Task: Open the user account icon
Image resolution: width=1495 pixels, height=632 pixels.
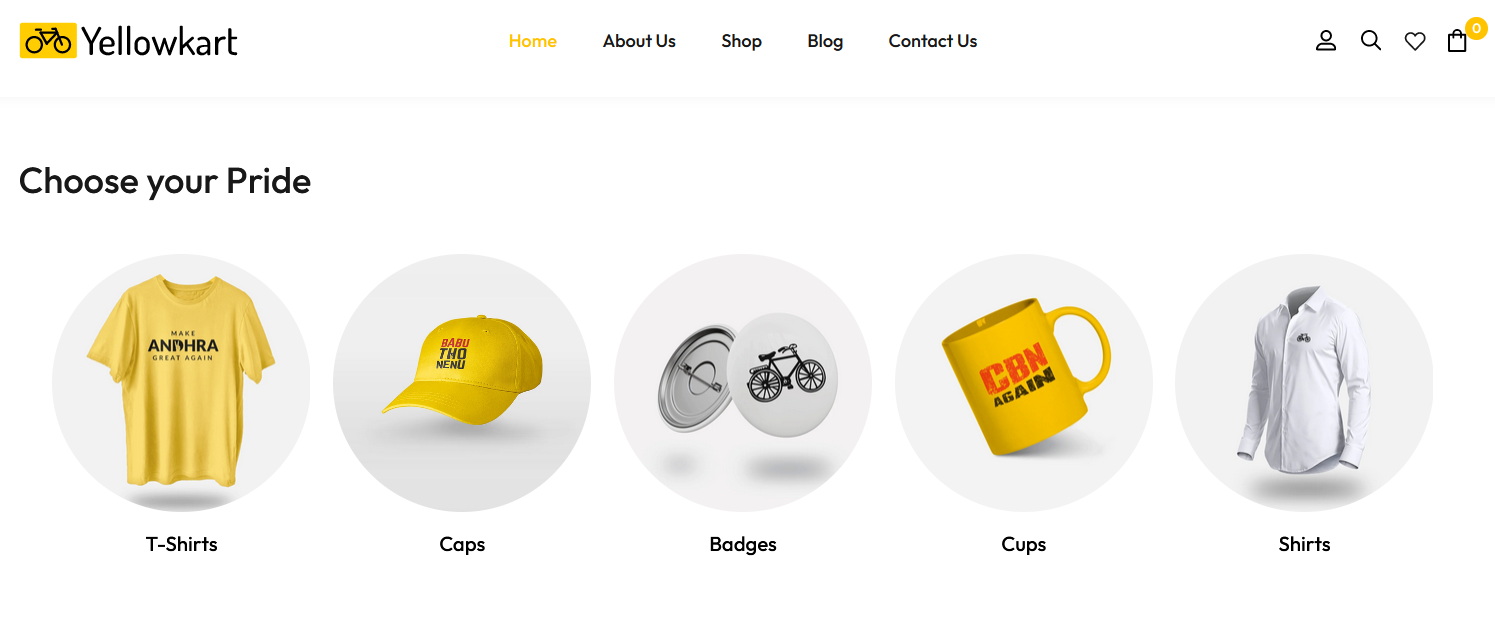Action: tap(1326, 41)
